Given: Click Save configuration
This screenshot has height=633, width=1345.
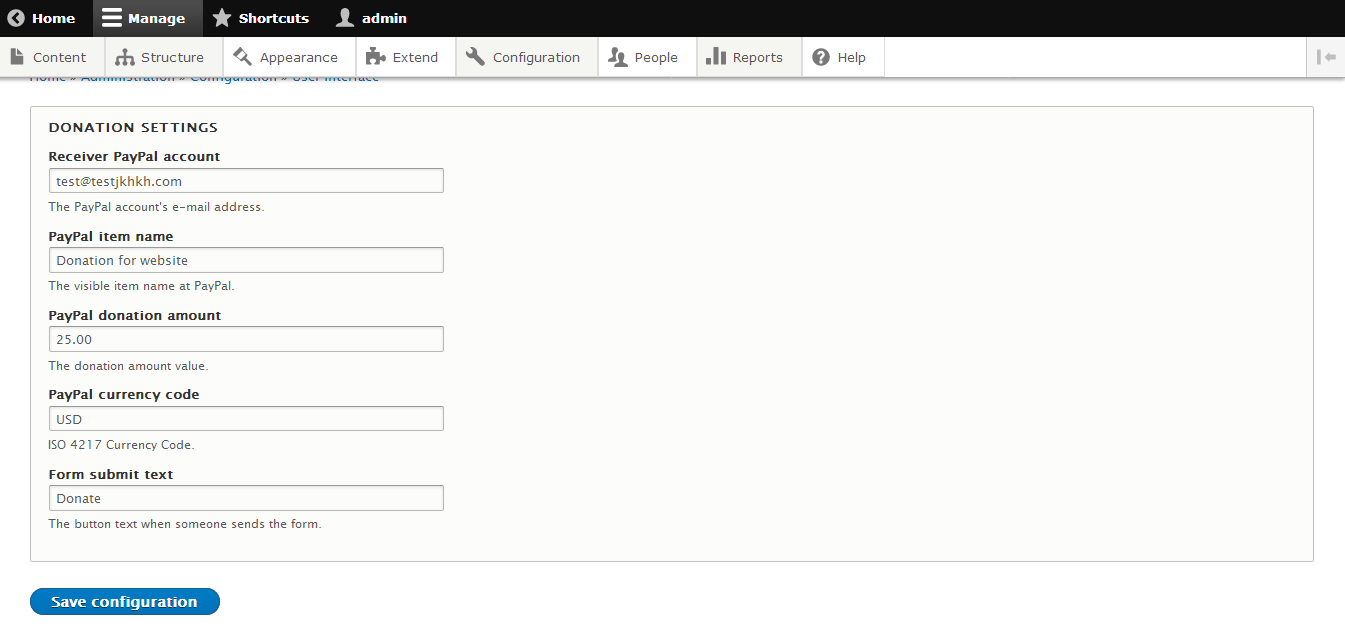Looking at the screenshot, I should click(x=124, y=601).
